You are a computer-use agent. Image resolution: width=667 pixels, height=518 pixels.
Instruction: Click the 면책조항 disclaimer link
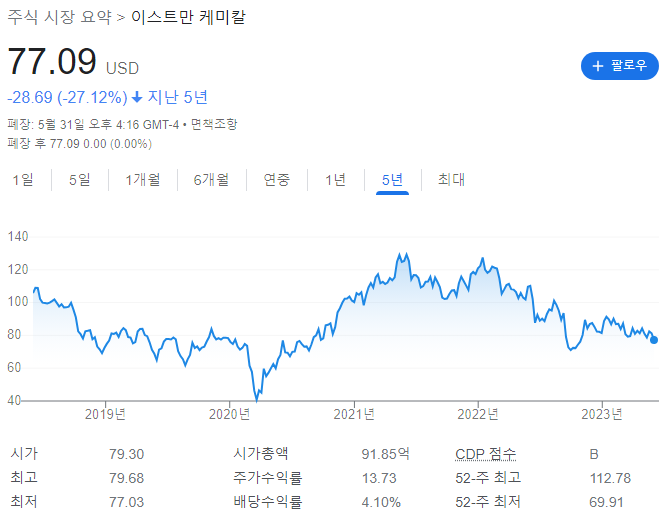(x=214, y=124)
